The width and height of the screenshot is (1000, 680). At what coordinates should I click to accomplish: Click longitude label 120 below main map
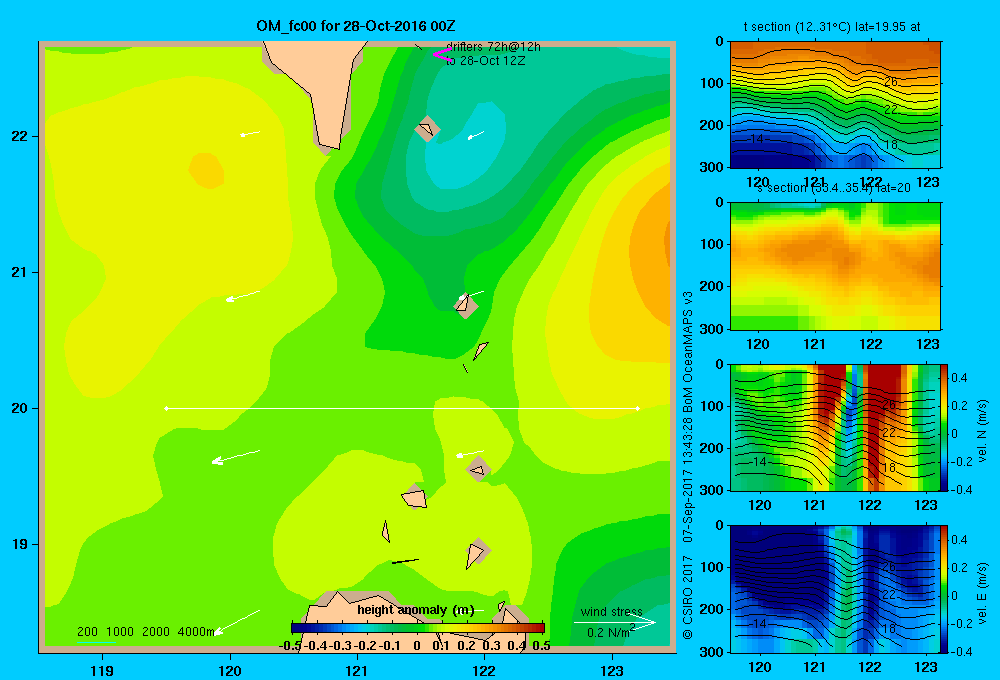230,670
